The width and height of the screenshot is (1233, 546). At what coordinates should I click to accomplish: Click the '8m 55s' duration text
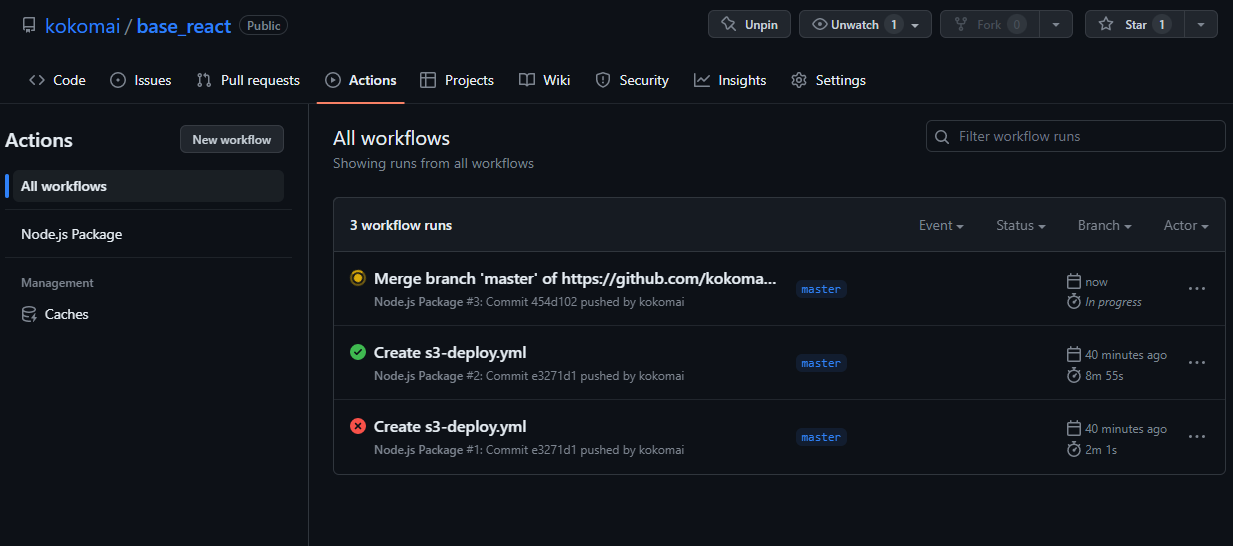[1104, 376]
